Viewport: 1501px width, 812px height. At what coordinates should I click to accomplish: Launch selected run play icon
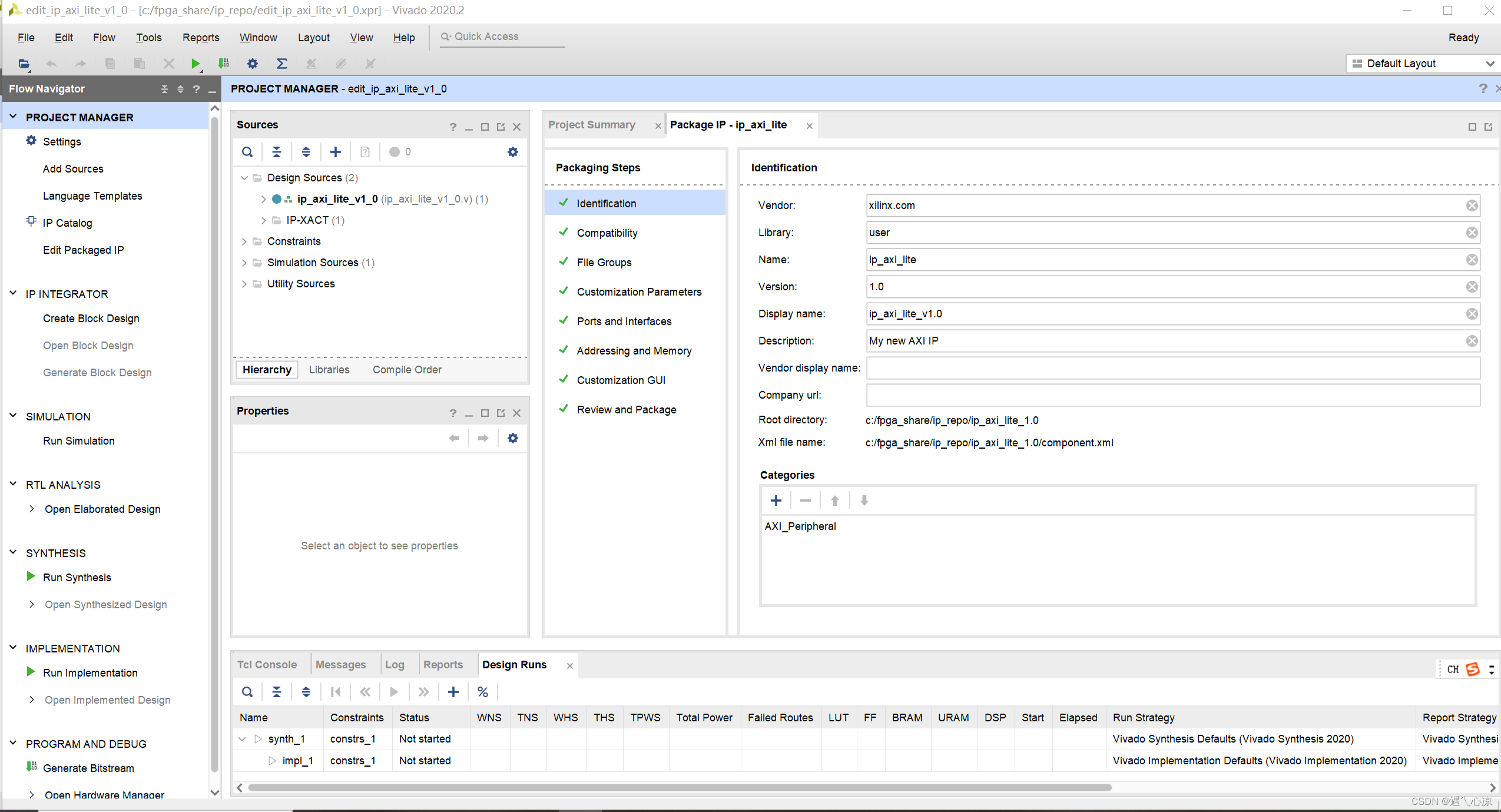395,692
